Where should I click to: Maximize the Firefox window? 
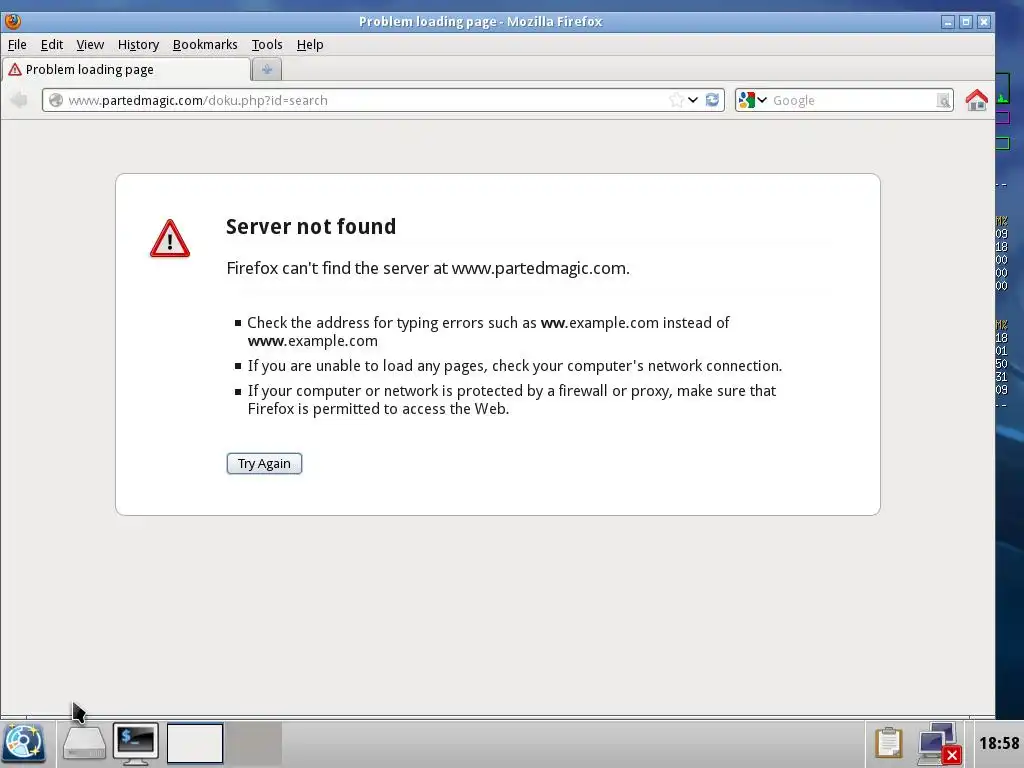(x=966, y=22)
